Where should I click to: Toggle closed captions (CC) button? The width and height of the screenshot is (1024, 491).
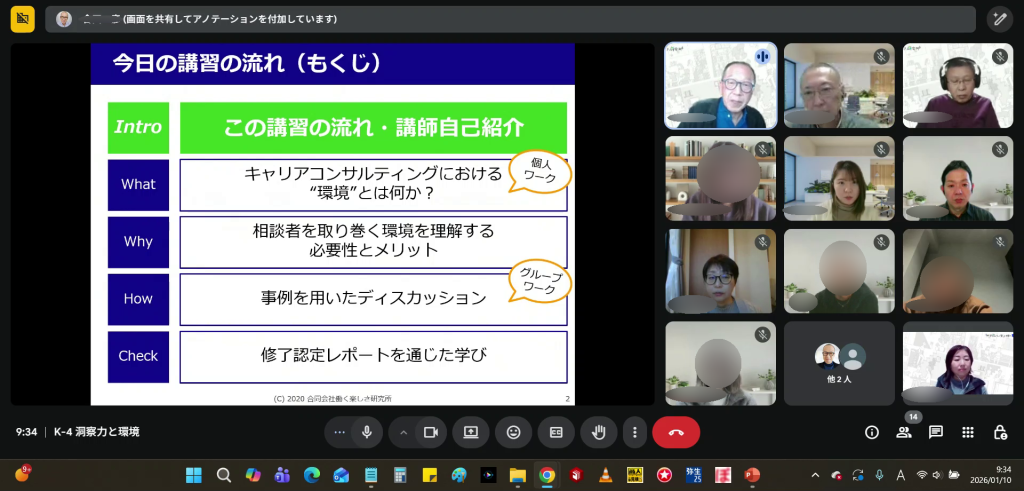click(x=556, y=432)
